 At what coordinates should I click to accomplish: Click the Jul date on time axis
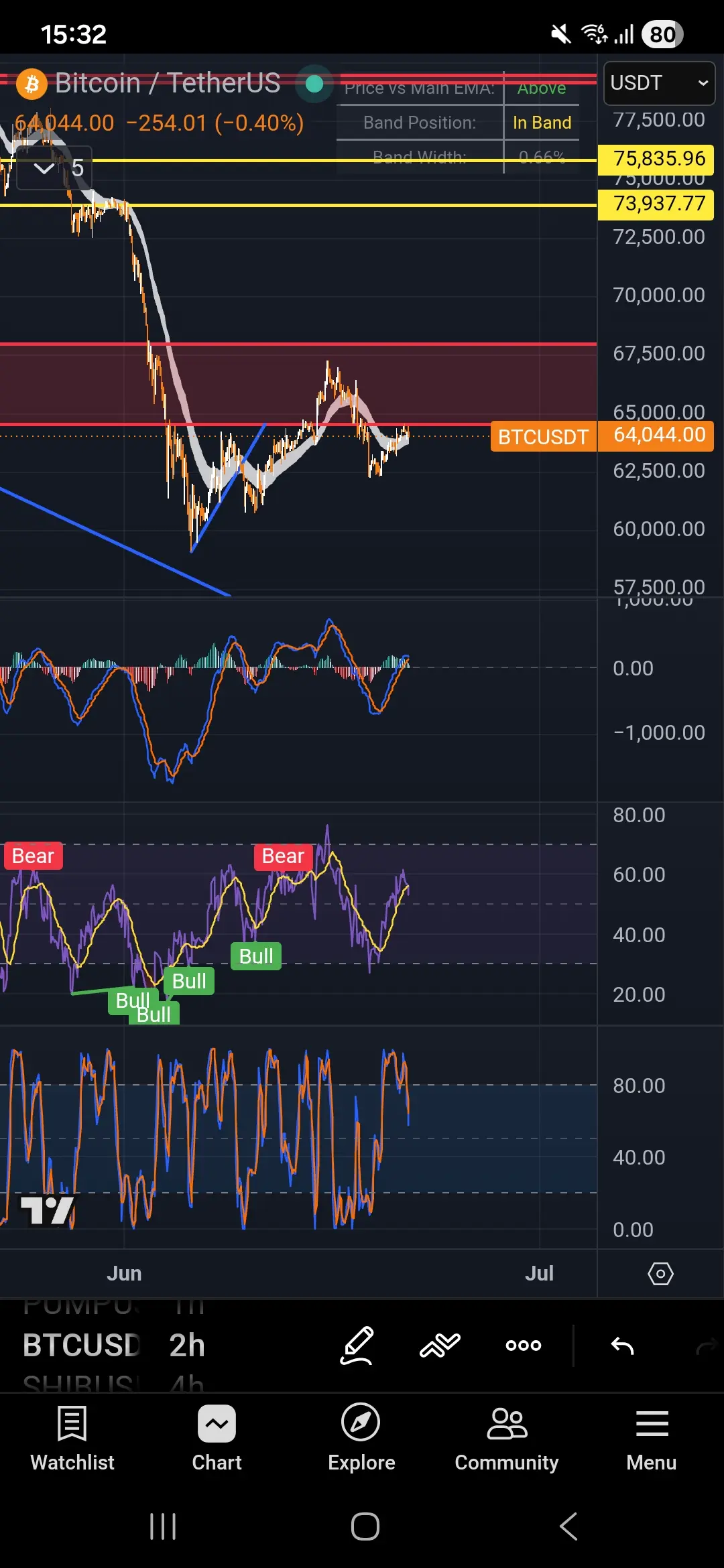click(x=539, y=1273)
